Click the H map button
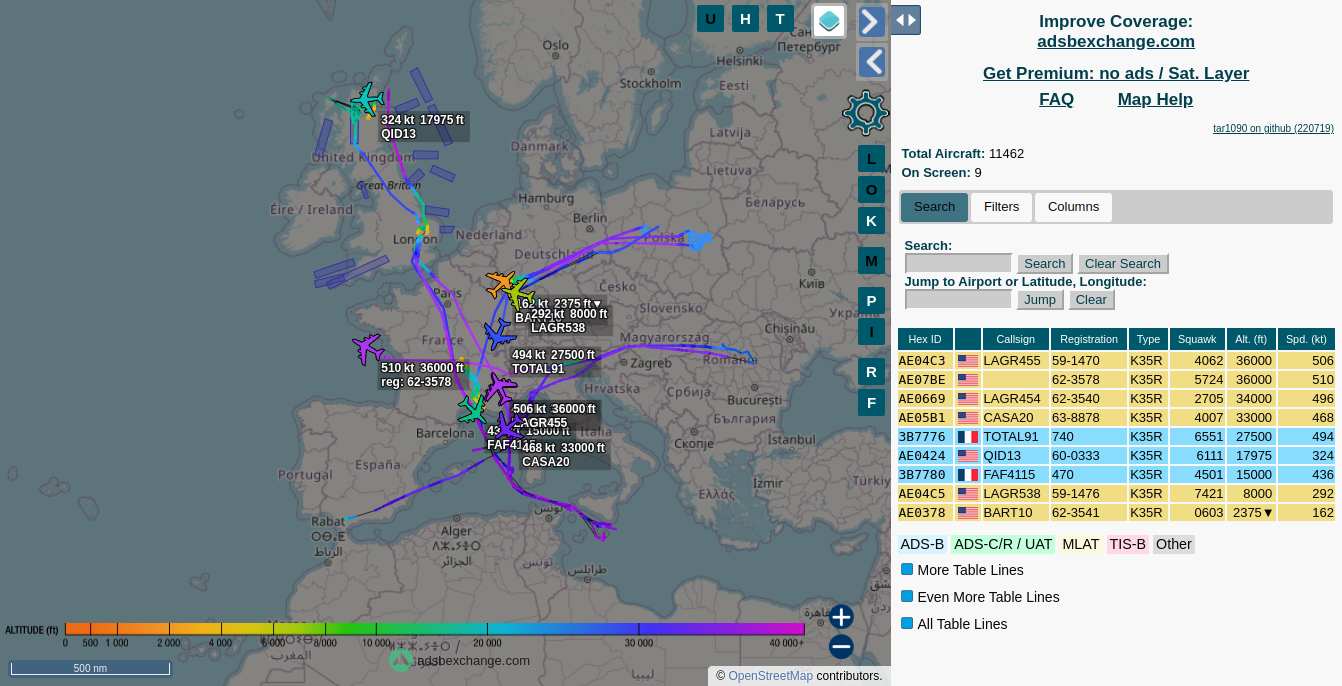 click(745, 18)
